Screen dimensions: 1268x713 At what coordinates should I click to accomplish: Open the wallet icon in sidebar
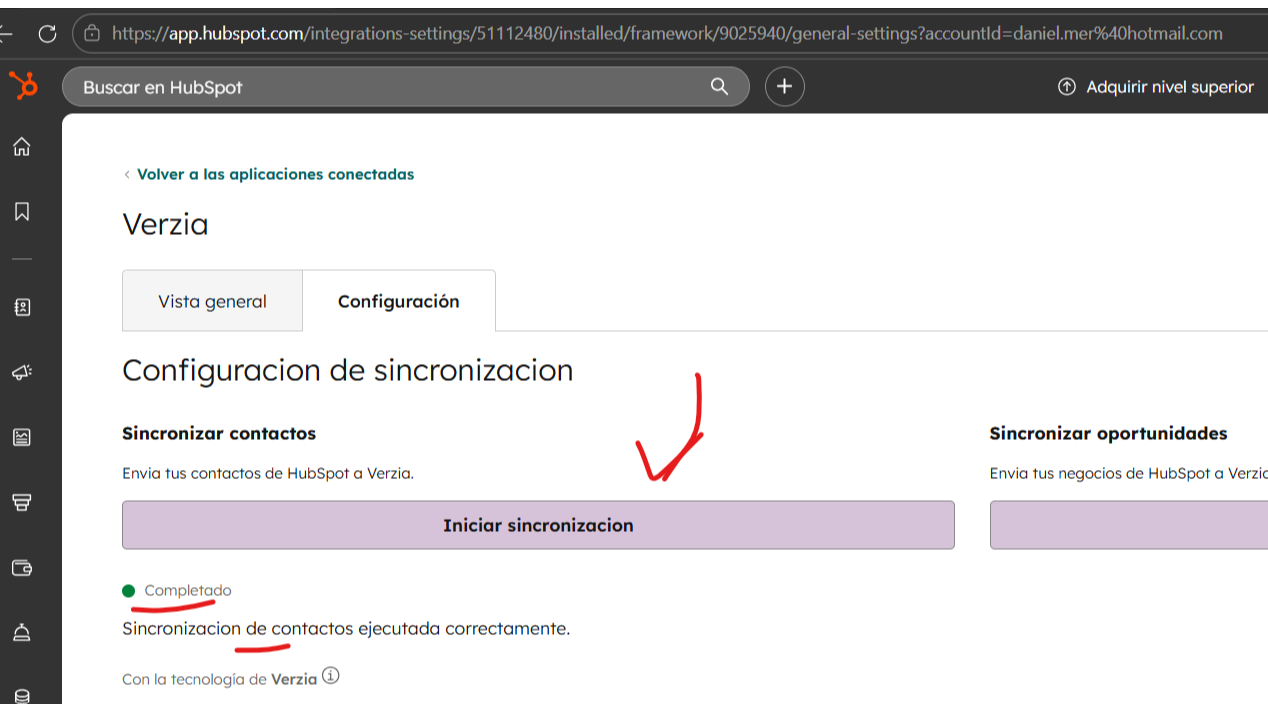(x=22, y=568)
